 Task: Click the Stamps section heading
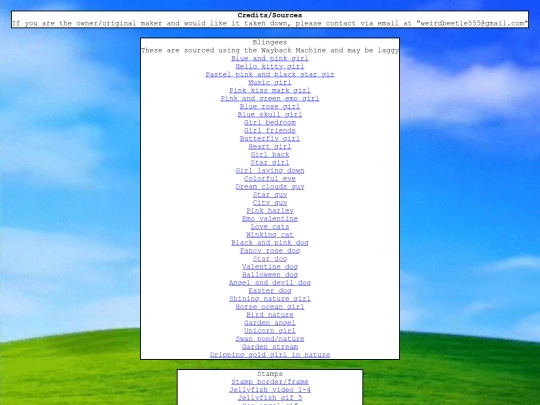click(x=270, y=374)
